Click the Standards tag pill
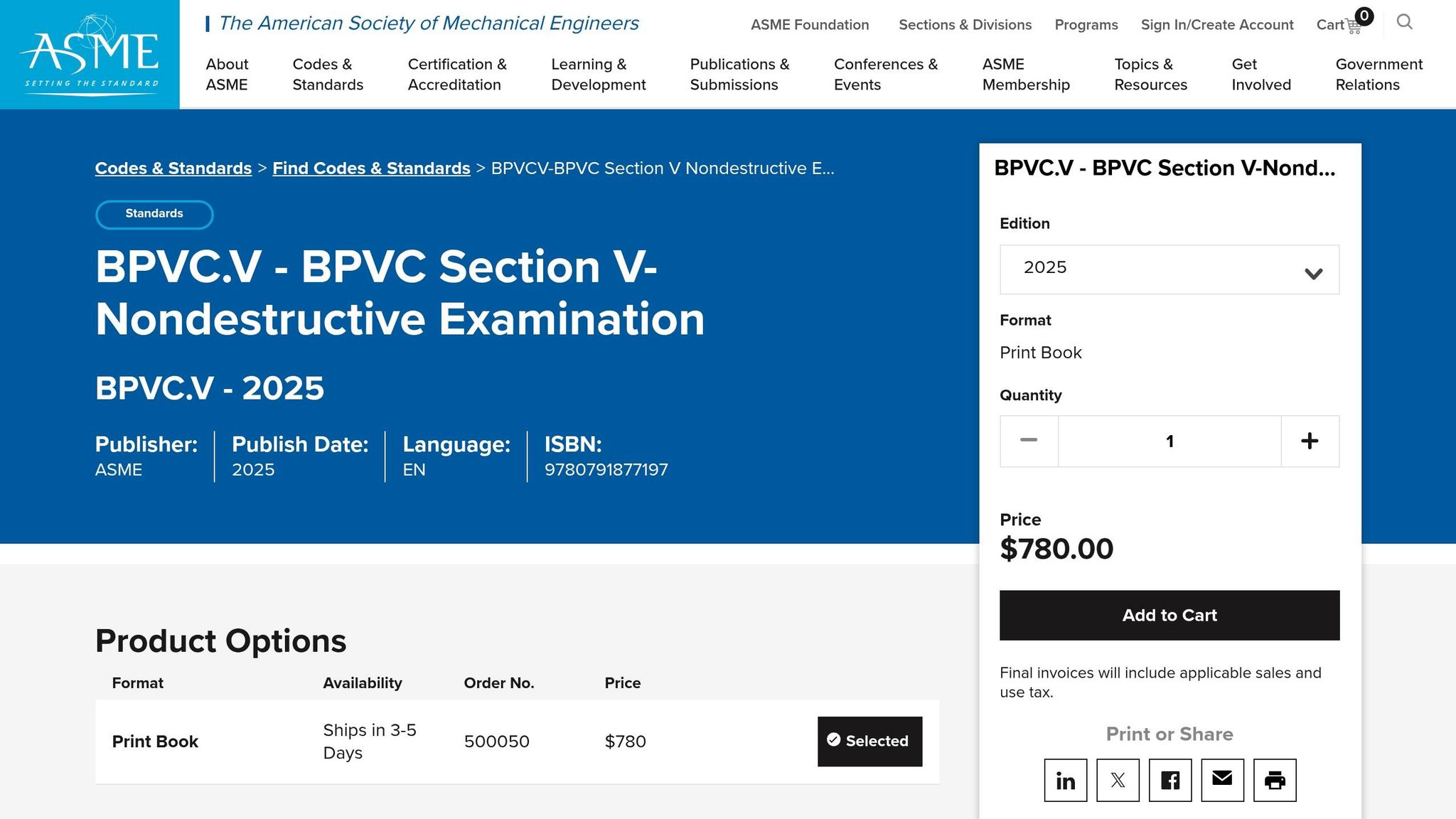This screenshot has width=1456, height=819. 154,214
